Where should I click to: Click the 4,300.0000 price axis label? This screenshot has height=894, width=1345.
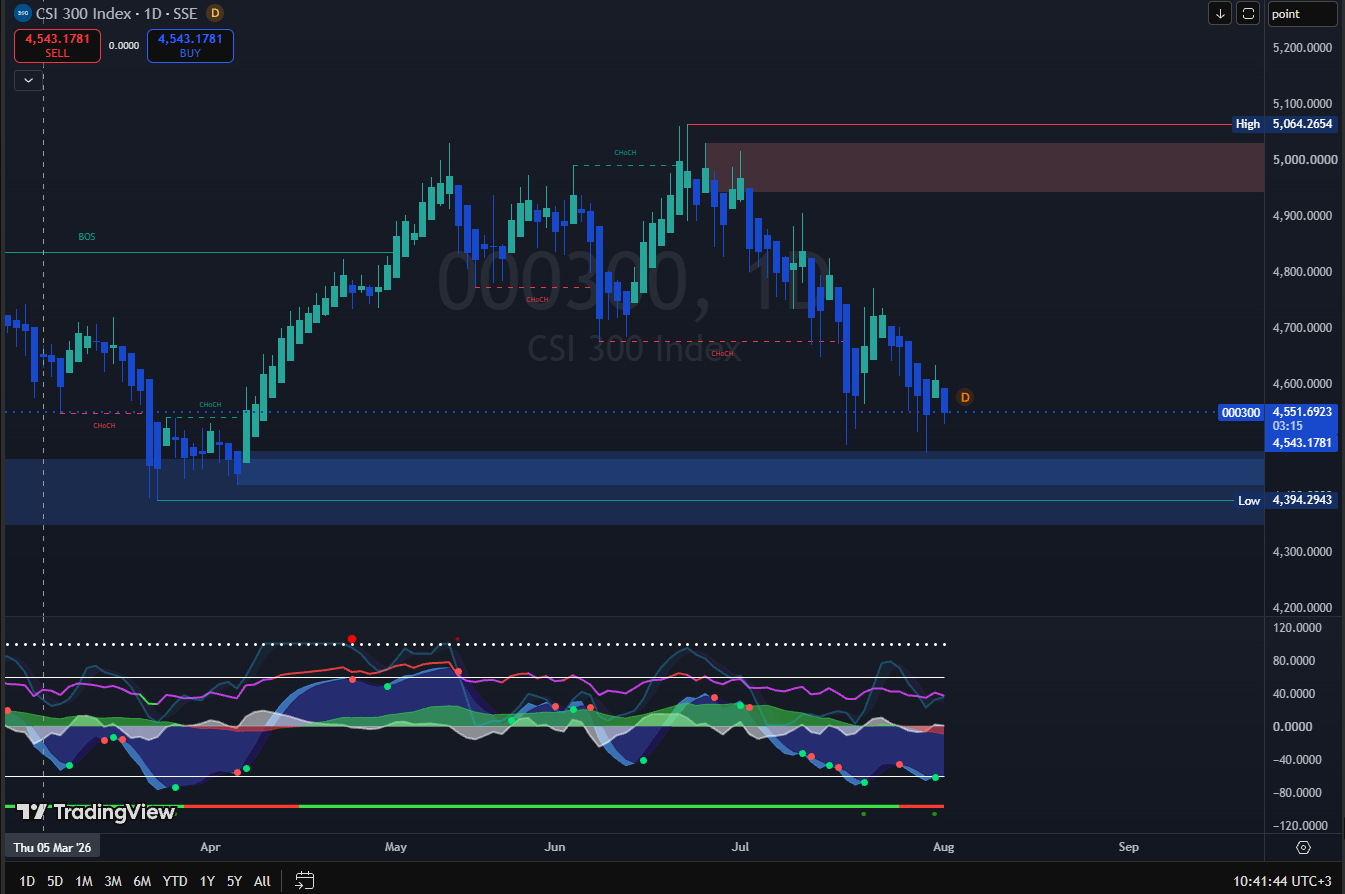point(1302,552)
